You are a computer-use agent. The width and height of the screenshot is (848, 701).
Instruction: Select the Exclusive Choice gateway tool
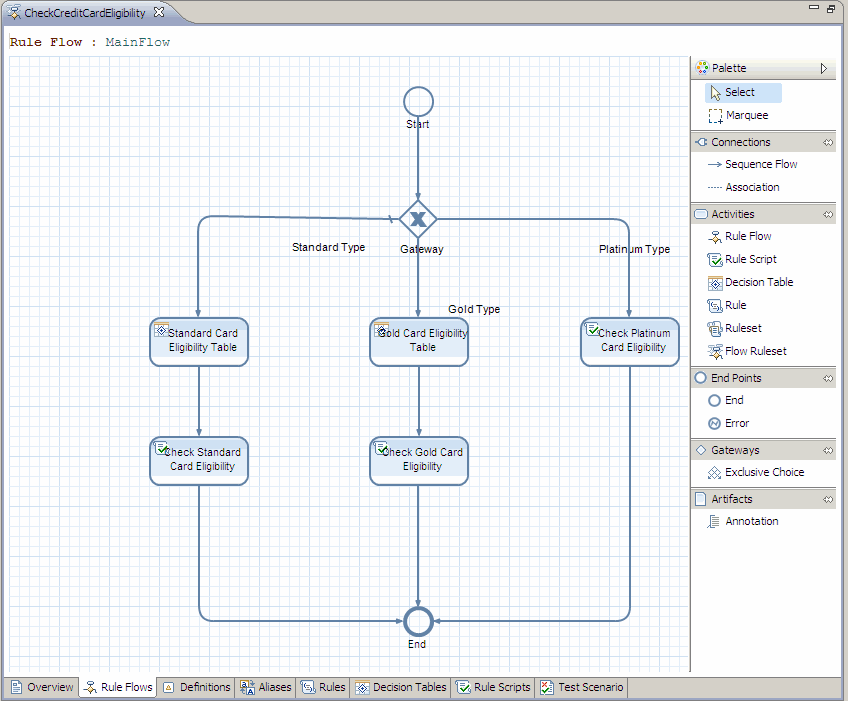click(763, 472)
